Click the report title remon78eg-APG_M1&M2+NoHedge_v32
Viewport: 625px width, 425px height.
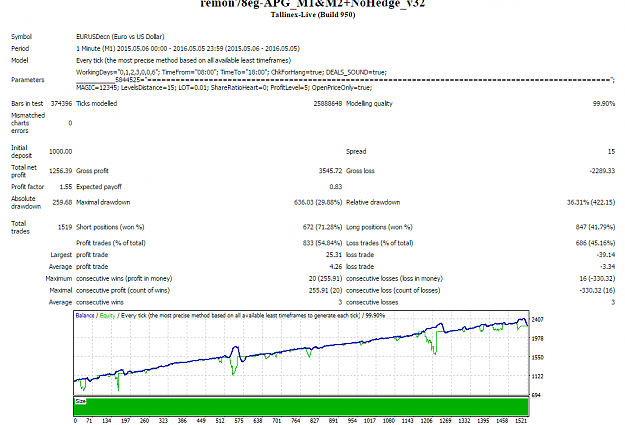(313, 4)
